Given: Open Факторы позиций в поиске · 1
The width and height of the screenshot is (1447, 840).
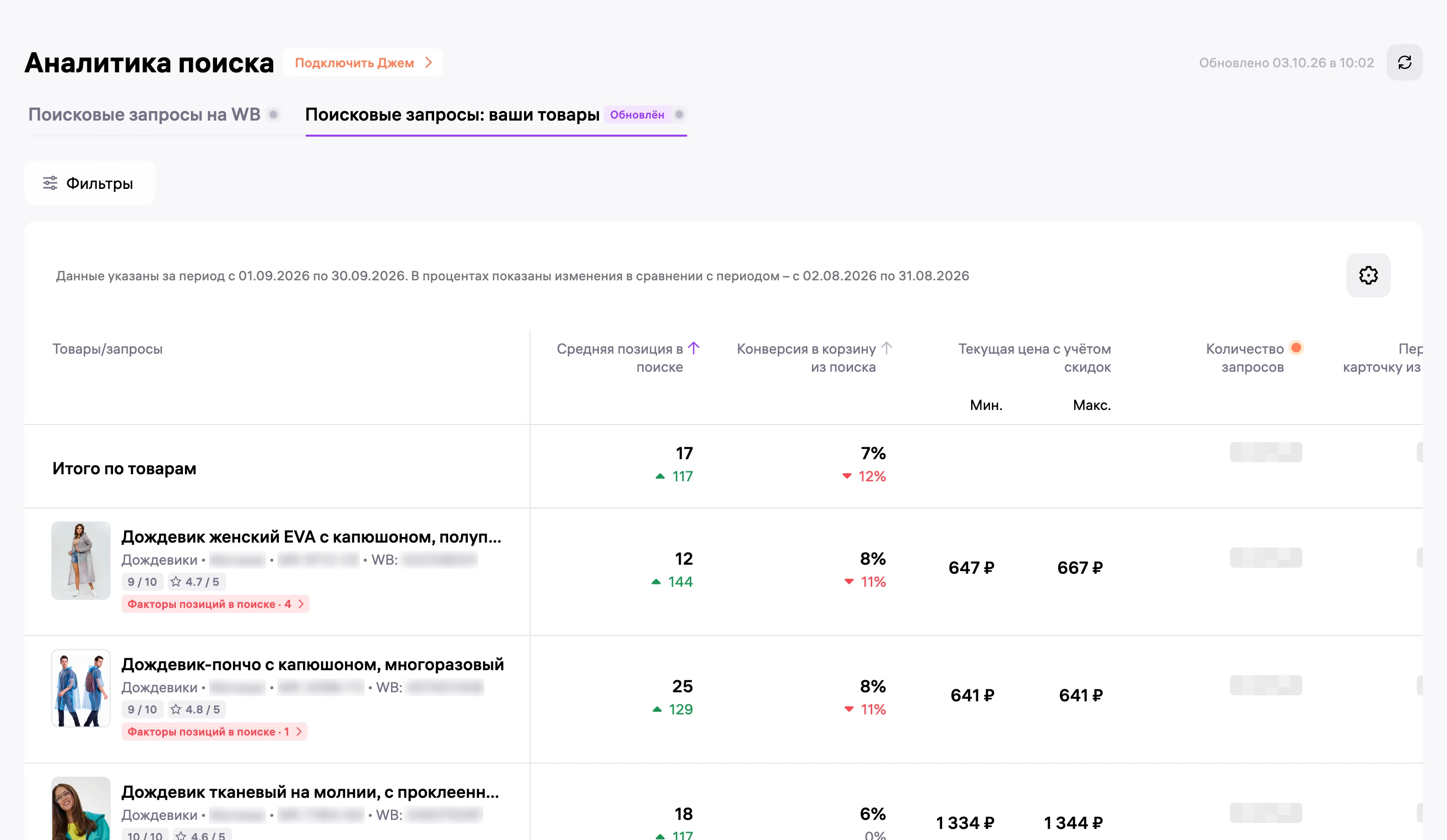Looking at the screenshot, I should point(214,731).
